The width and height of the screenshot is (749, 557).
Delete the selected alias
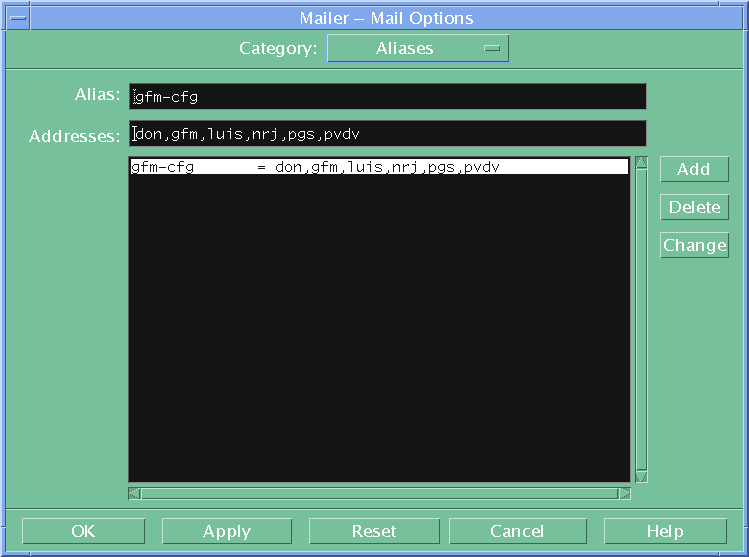coord(694,207)
